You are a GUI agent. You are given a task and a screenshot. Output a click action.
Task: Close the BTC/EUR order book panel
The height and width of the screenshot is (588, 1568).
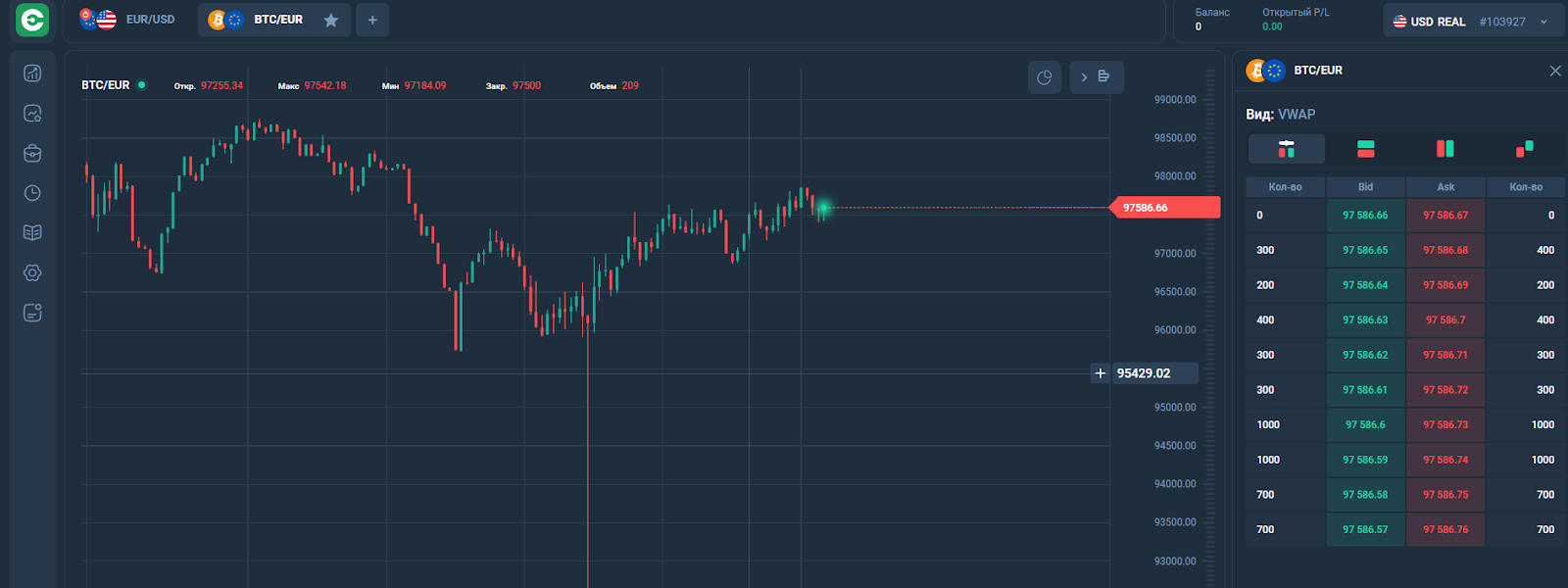1555,71
